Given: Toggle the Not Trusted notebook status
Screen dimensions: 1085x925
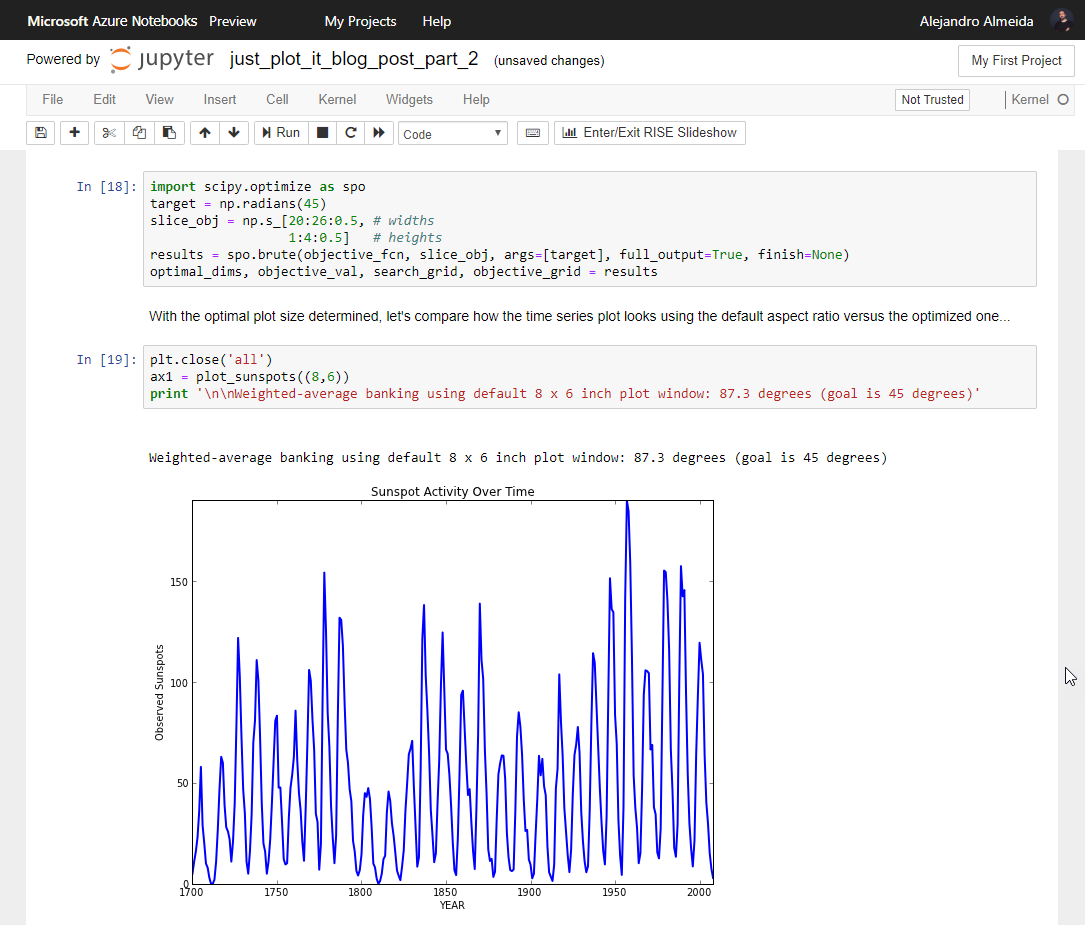Looking at the screenshot, I should (932, 100).
